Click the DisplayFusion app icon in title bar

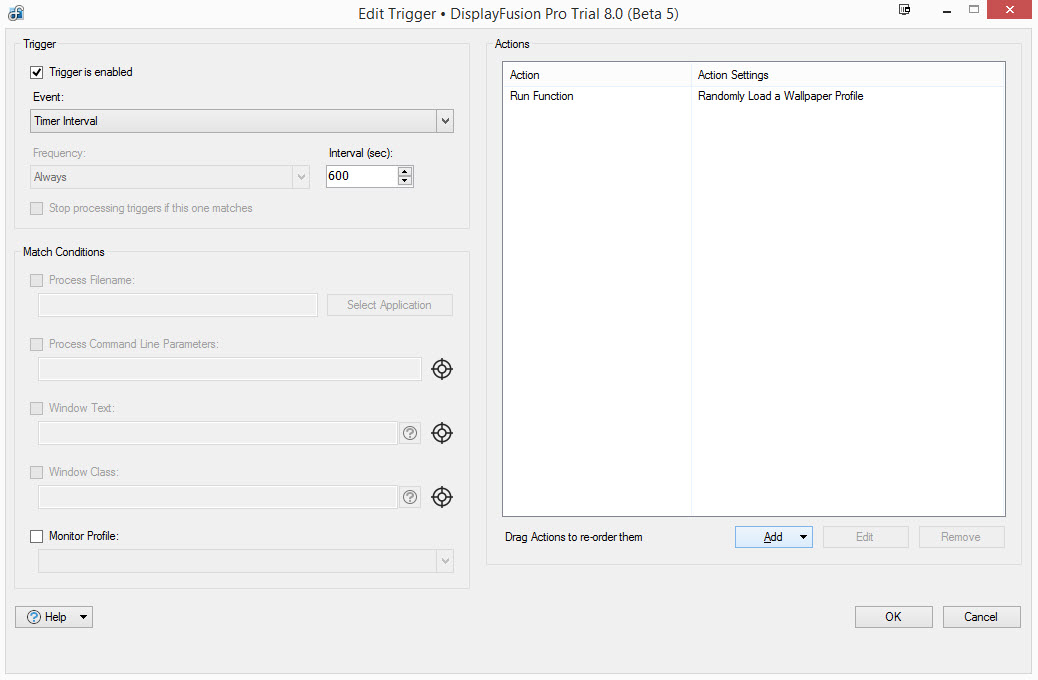[16, 13]
